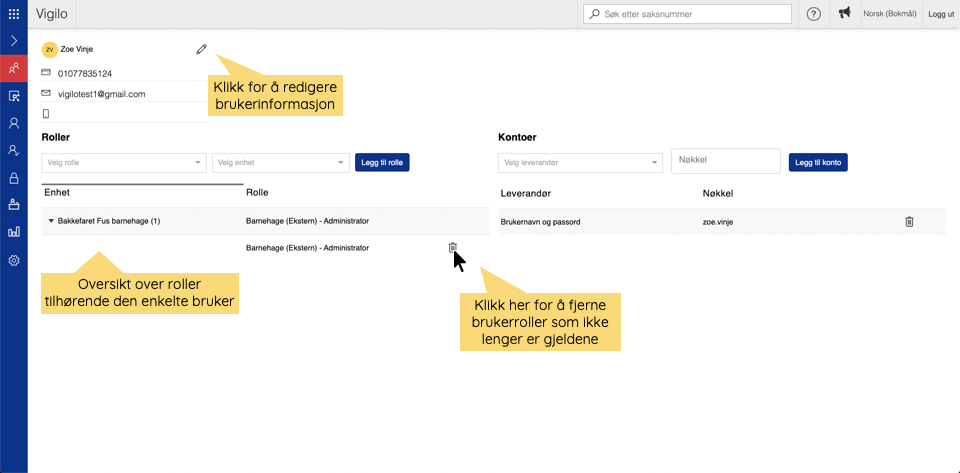Image resolution: width=960 pixels, height=473 pixels.
Task: Click the pencil icon to edit user info
Action: coord(201,48)
